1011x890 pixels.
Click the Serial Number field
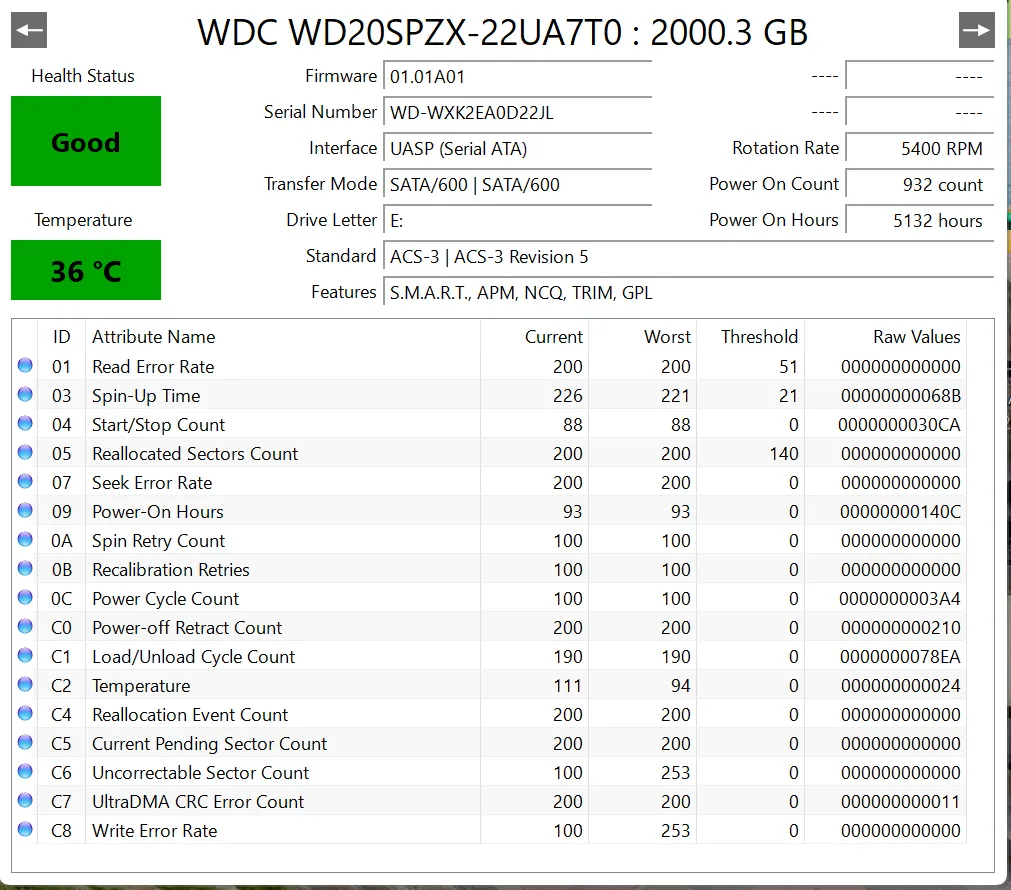(516, 112)
